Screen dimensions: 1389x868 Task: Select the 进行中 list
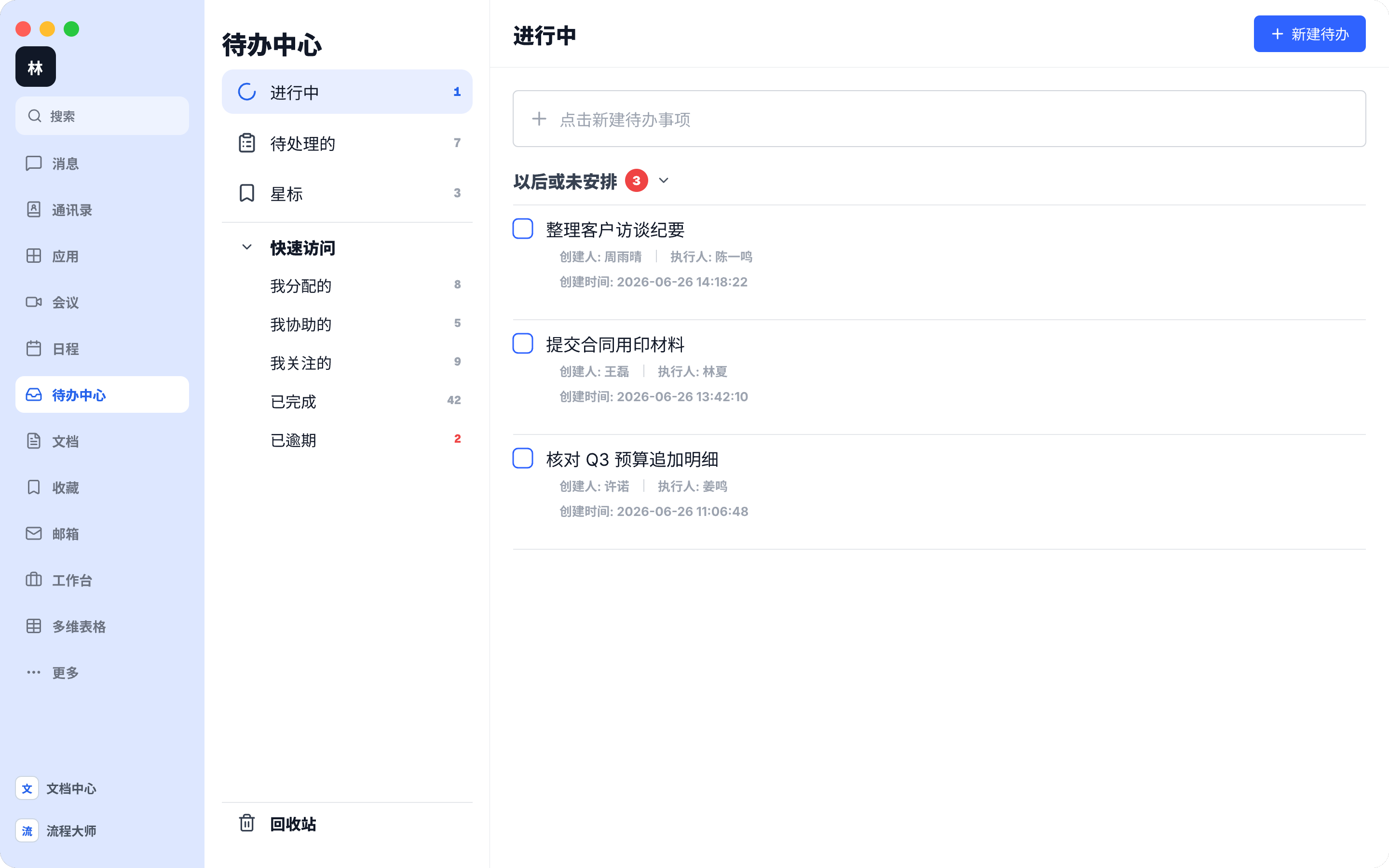click(347, 92)
